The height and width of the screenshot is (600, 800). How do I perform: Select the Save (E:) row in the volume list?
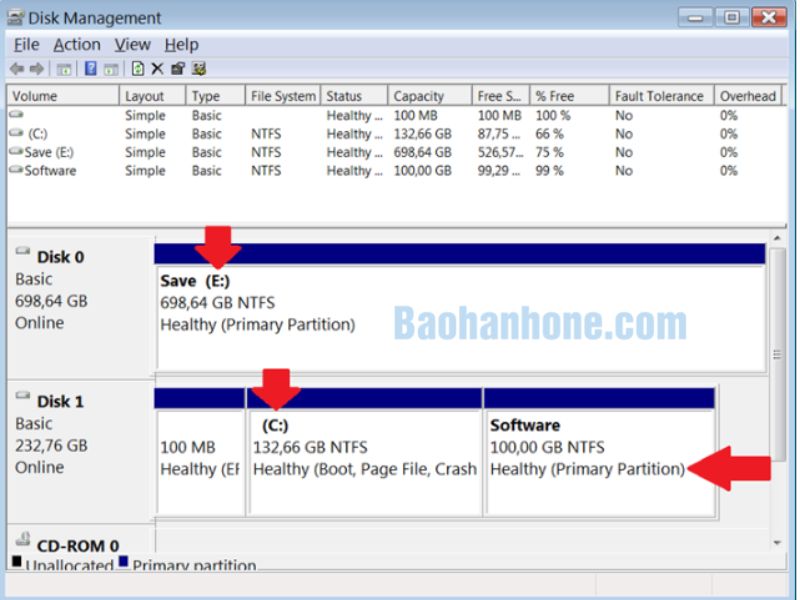(x=48, y=152)
